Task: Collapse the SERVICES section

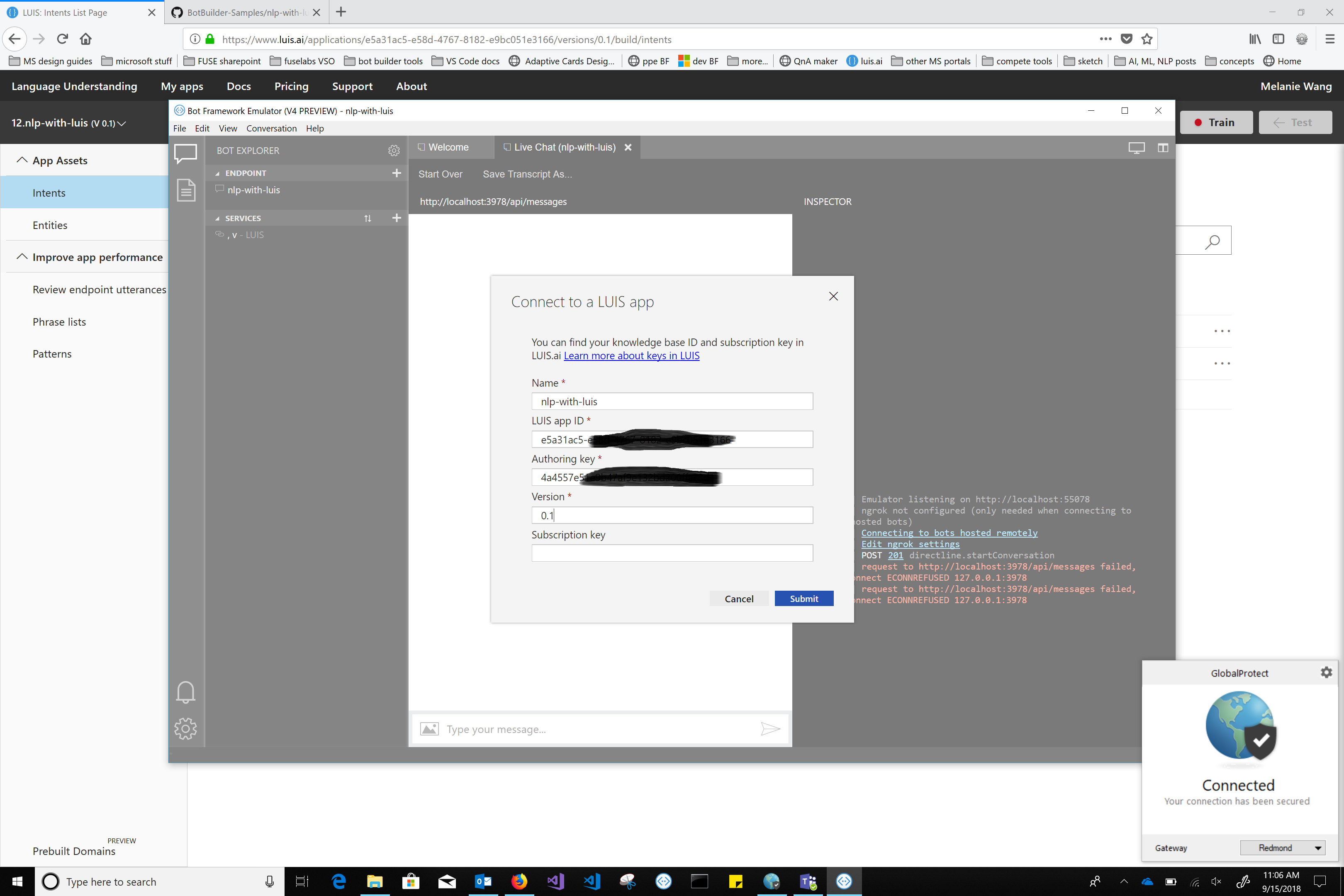Action: pos(217,218)
